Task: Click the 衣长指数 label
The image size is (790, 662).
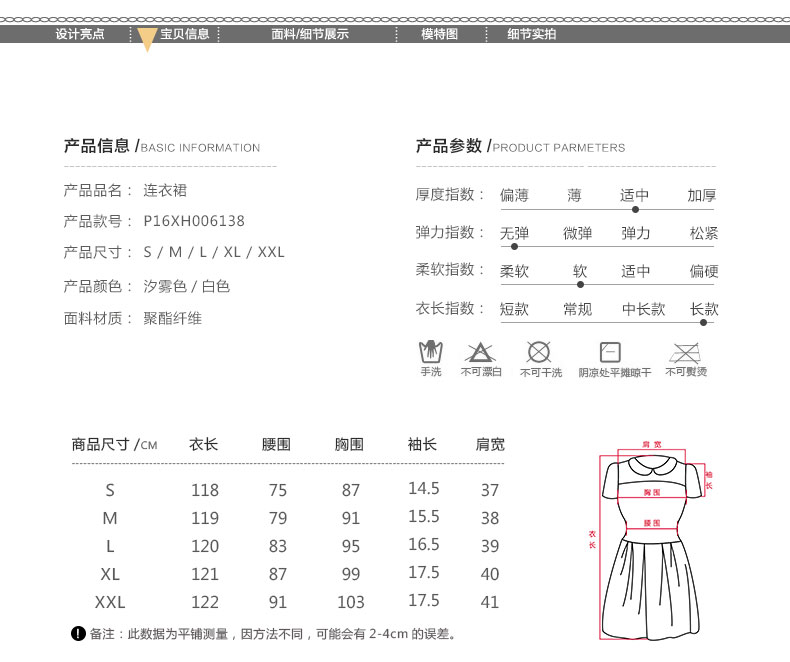Action: click(449, 308)
